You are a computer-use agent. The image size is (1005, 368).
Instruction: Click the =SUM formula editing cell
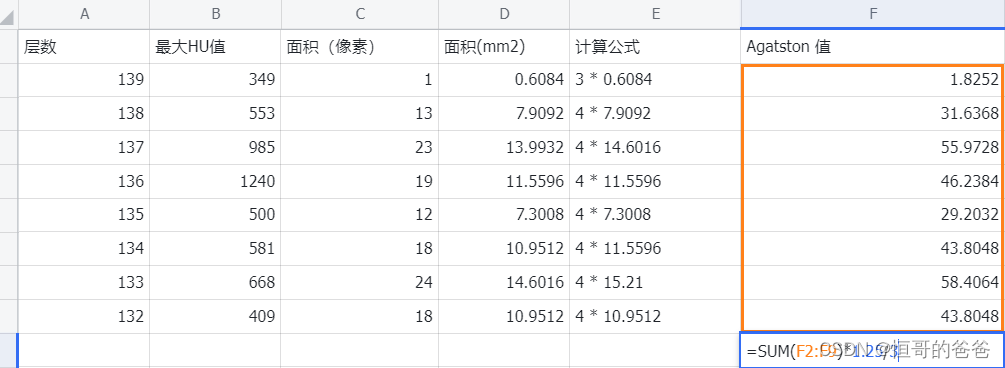pos(873,350)
